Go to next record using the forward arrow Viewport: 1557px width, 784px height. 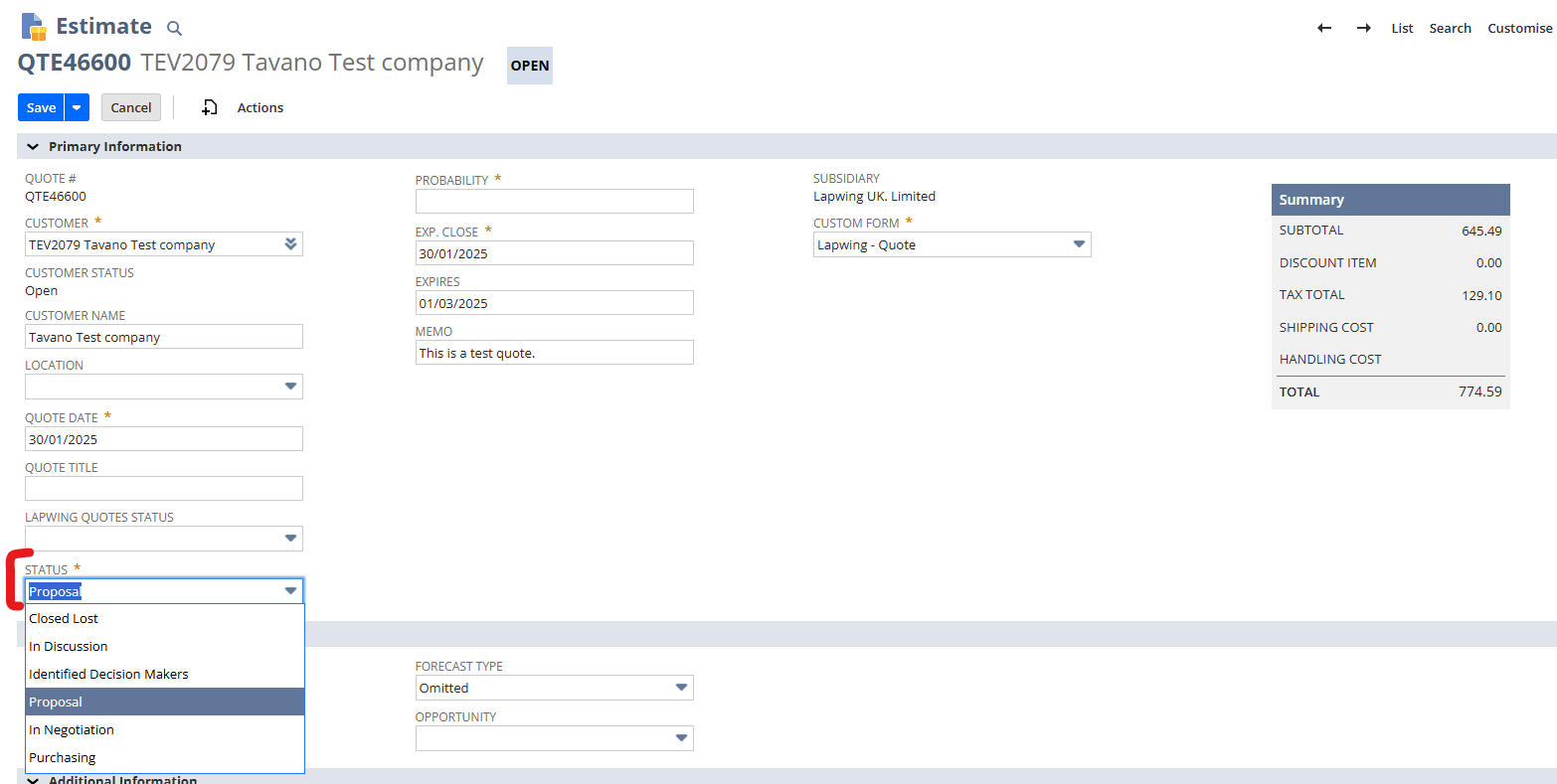(x=1363, y=28)
